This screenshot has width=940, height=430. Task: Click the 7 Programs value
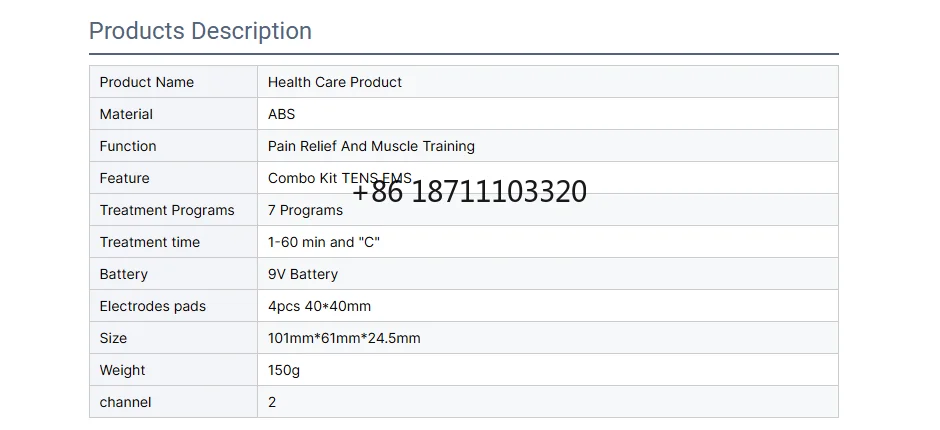[305, 211]
